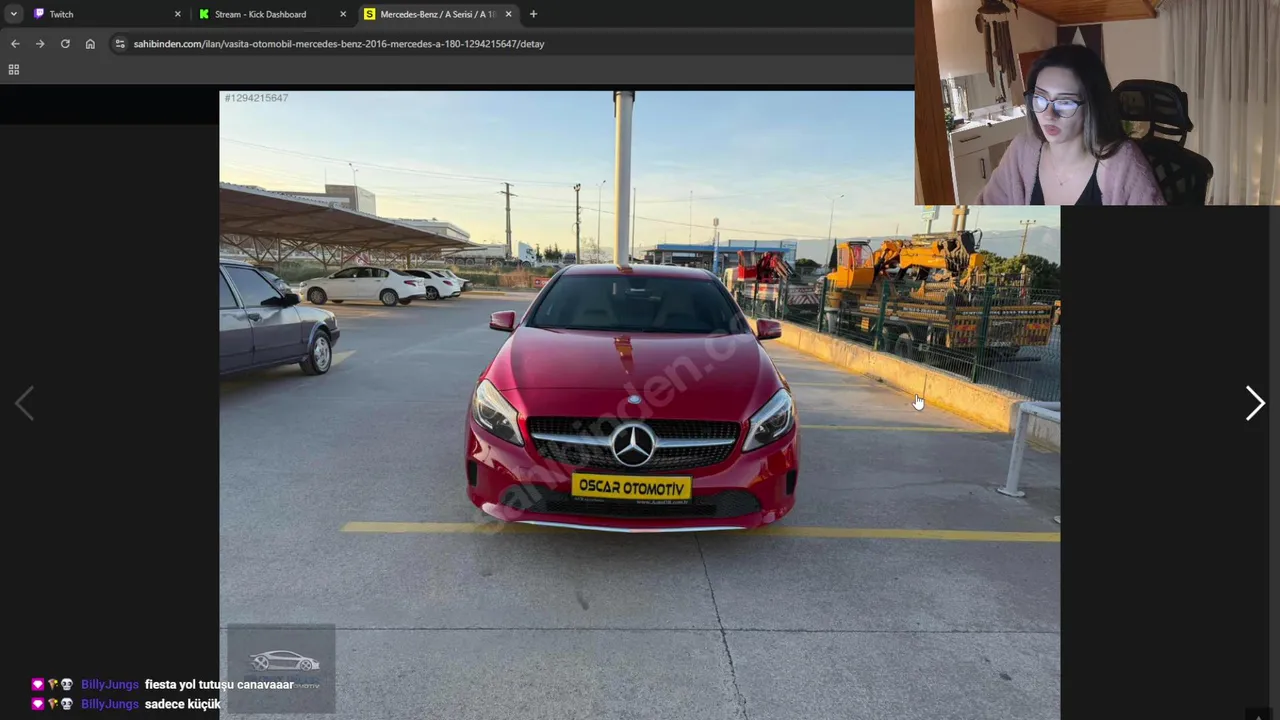Screen dimensions: 1280x720
Task: Show the next listing photo
Action: pyautogui.click(x=1255, y=403)
